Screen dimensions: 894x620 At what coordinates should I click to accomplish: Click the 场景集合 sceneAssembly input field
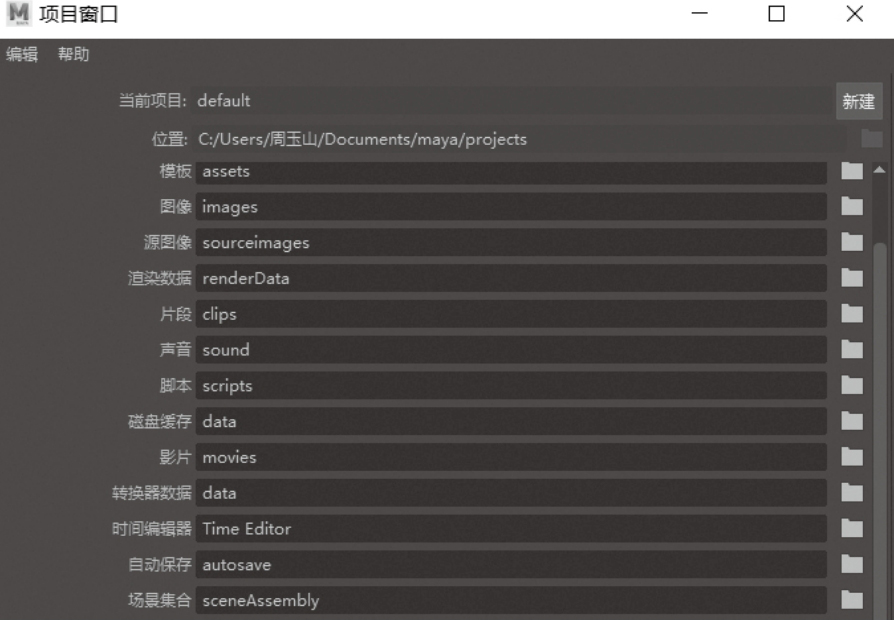511,600
